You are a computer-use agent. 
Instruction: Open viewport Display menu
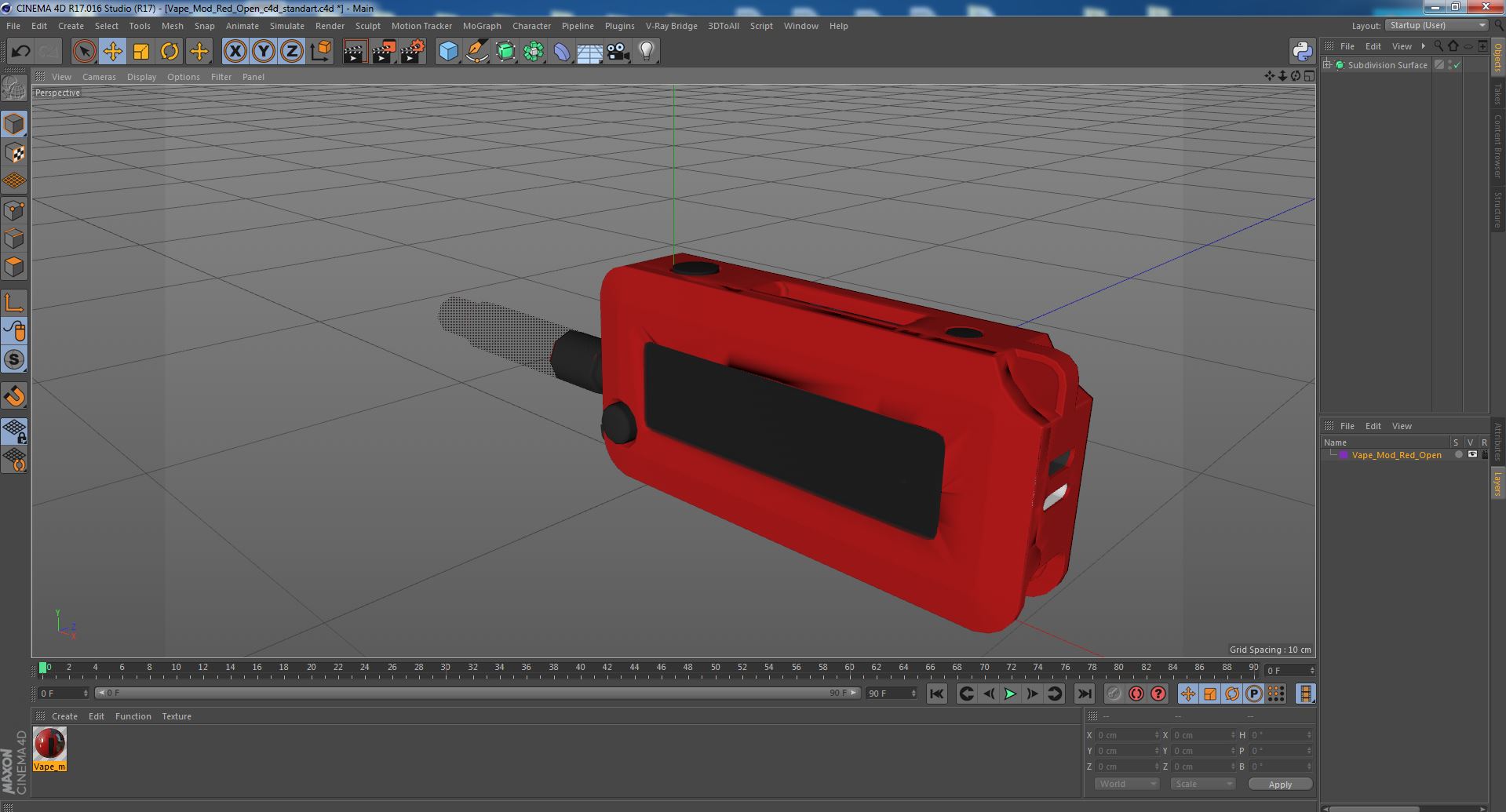141,77
